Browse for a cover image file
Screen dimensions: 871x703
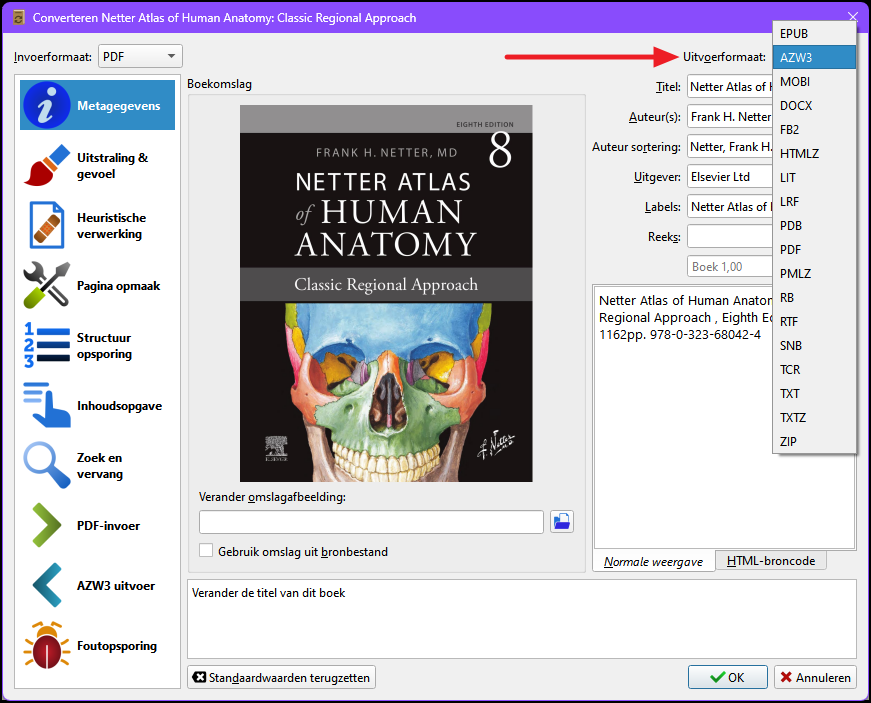(562, 522)
